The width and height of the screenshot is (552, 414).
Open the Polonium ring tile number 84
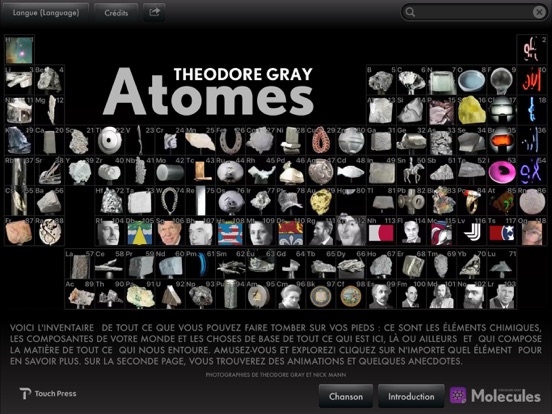pos(472,201)
